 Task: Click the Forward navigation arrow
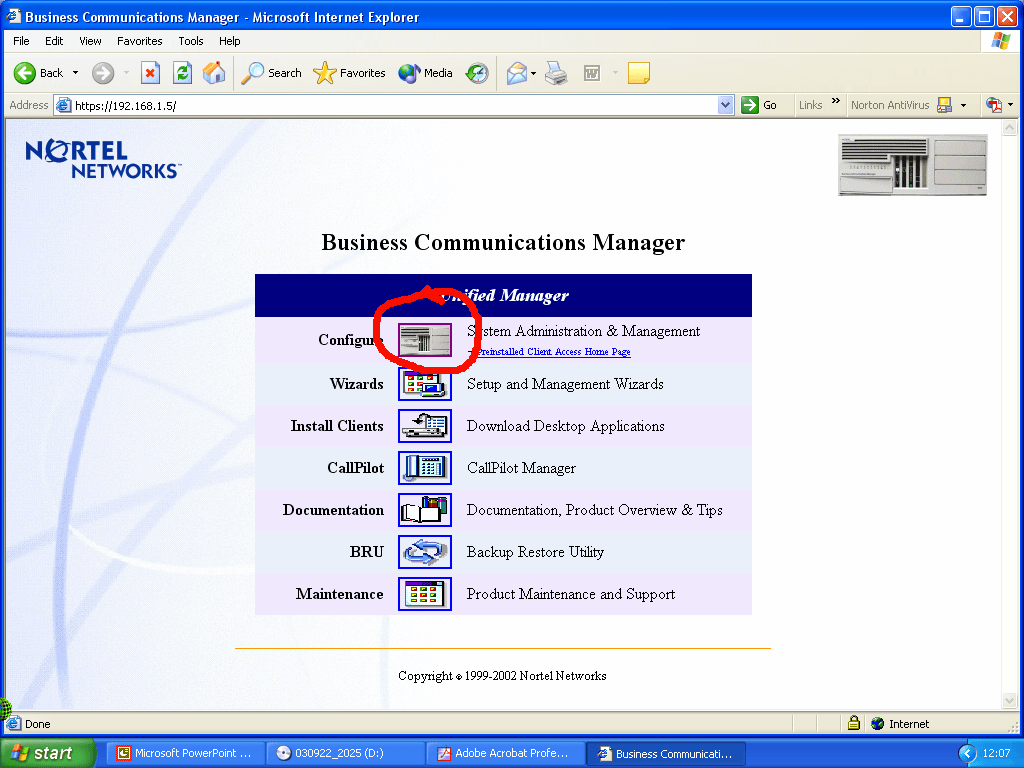(103, 73)
